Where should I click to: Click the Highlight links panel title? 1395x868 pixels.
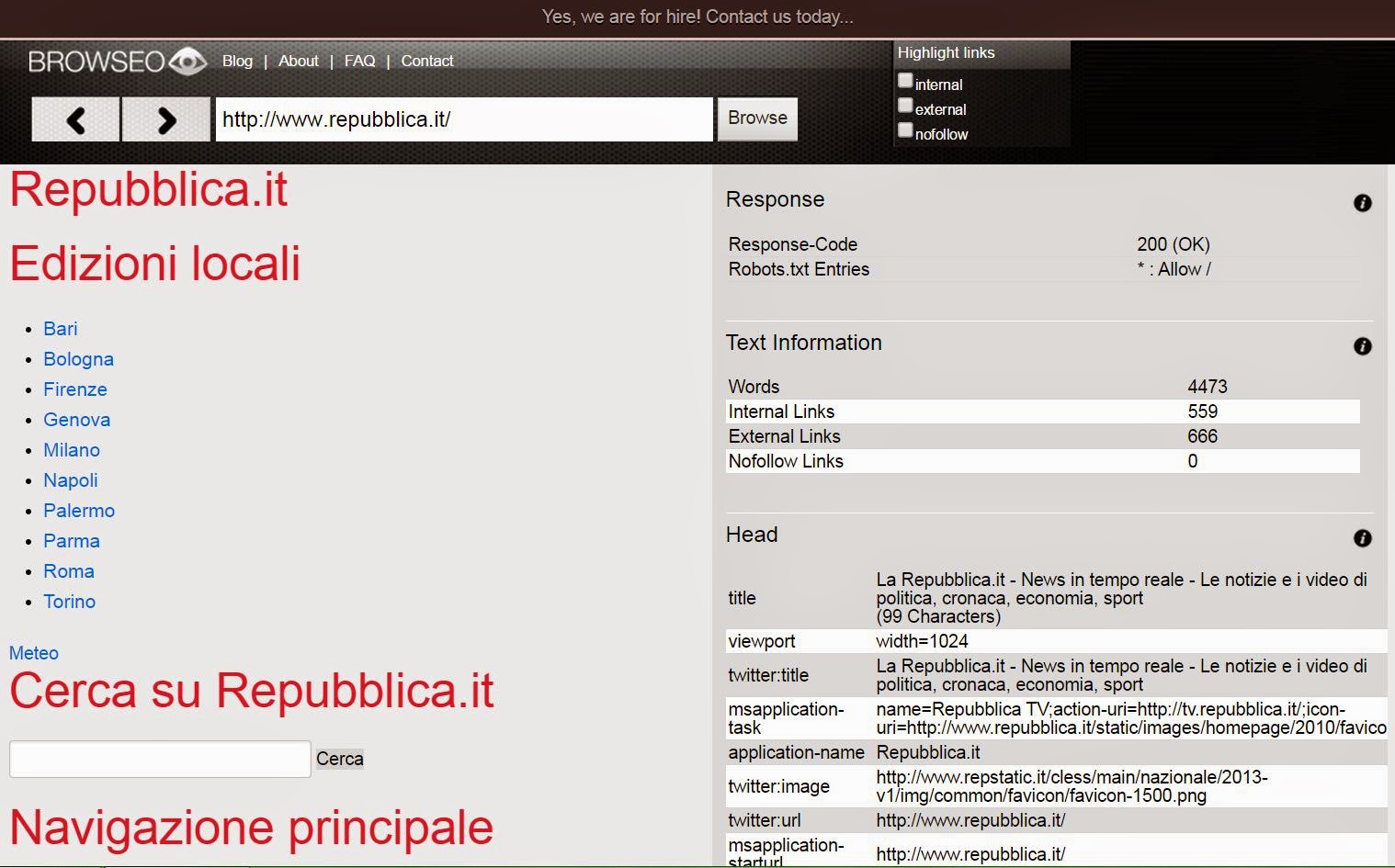947,52
